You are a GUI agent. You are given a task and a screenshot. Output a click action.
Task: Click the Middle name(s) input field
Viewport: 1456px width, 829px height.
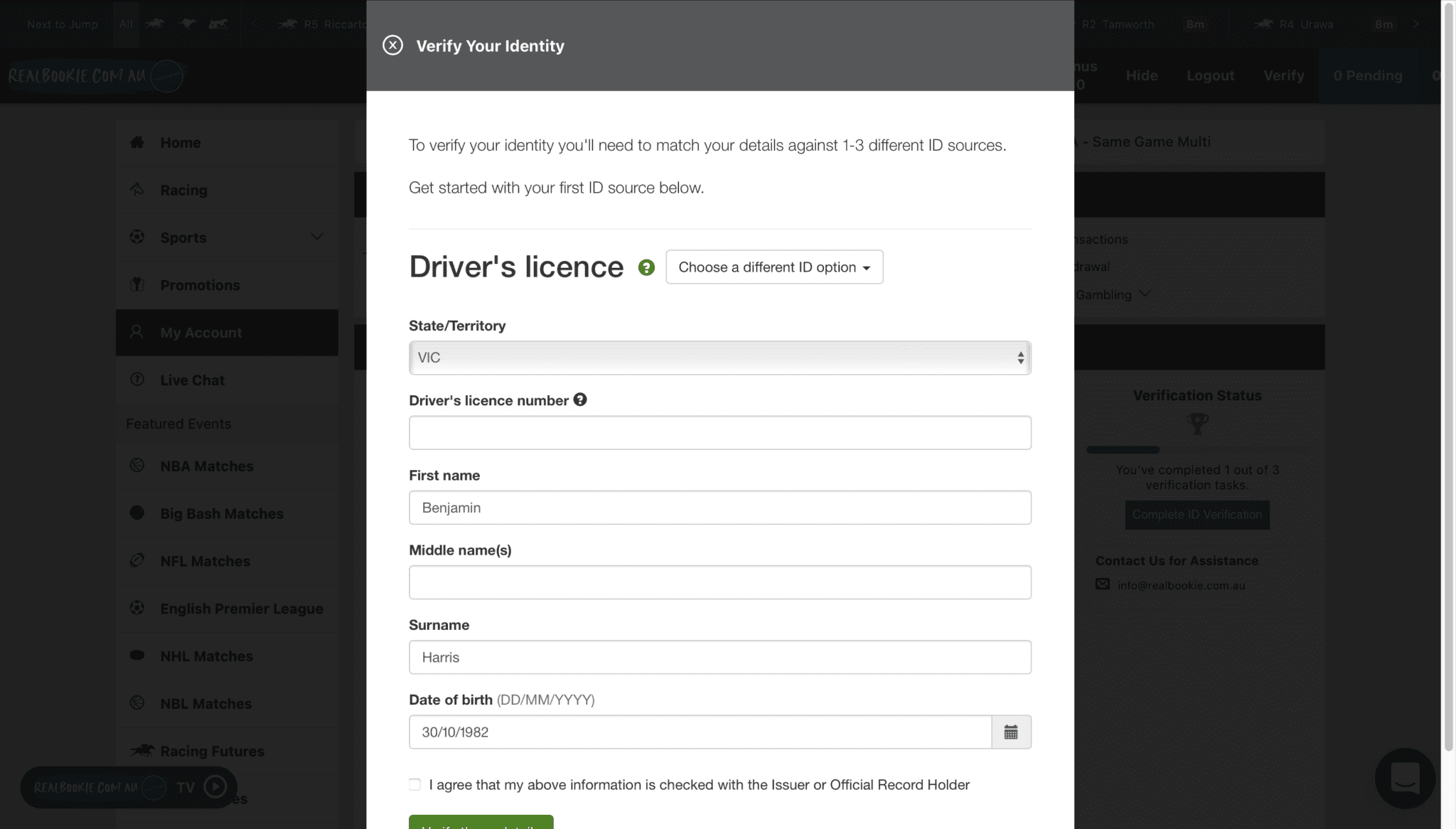pos(719,582)
